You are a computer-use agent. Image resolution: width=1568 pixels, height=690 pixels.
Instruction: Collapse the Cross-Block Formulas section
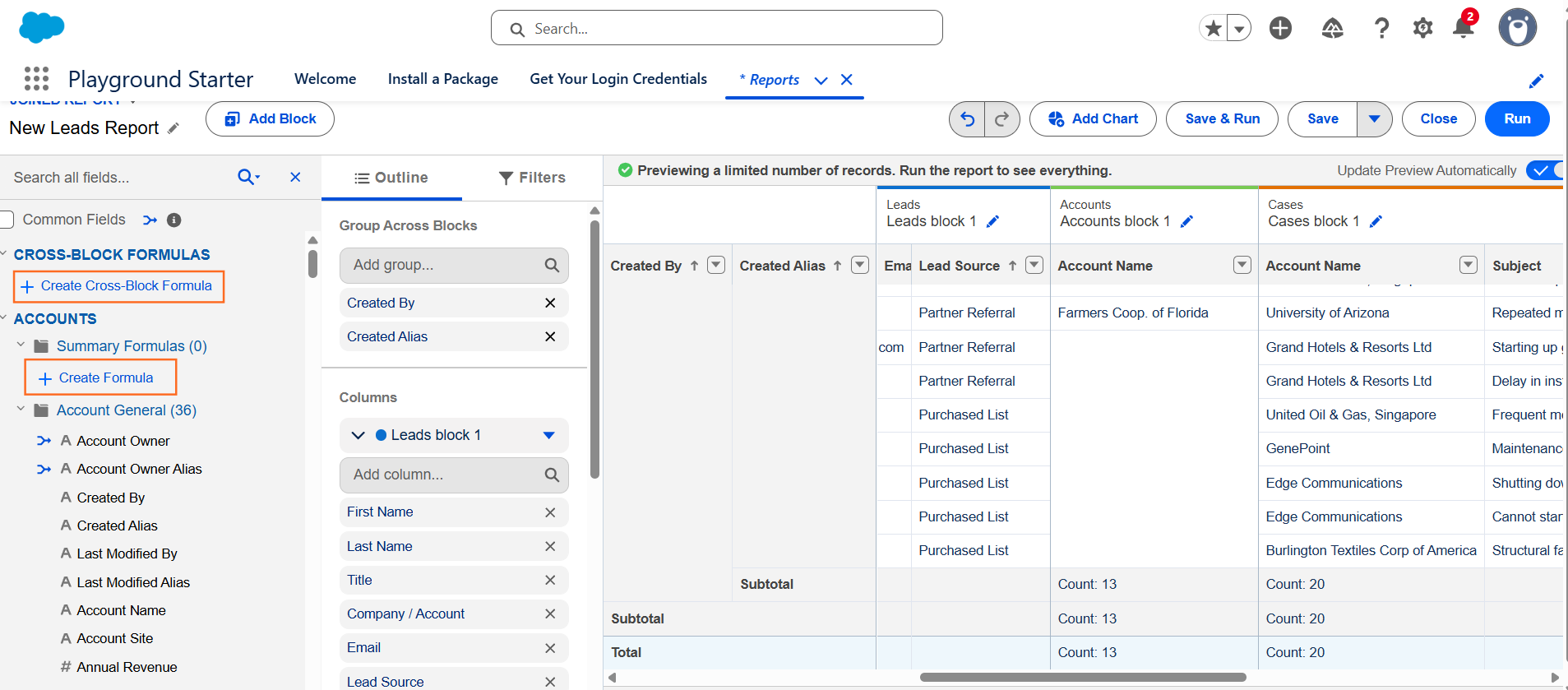point(3,254)
